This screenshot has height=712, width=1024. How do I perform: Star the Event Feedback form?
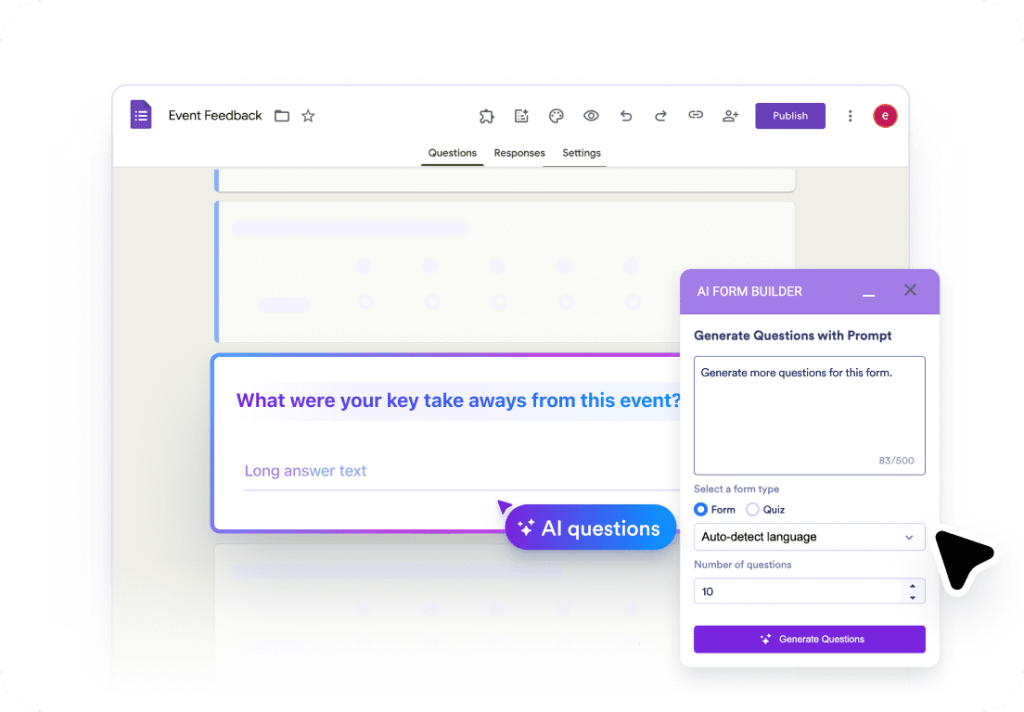point(307,115)
